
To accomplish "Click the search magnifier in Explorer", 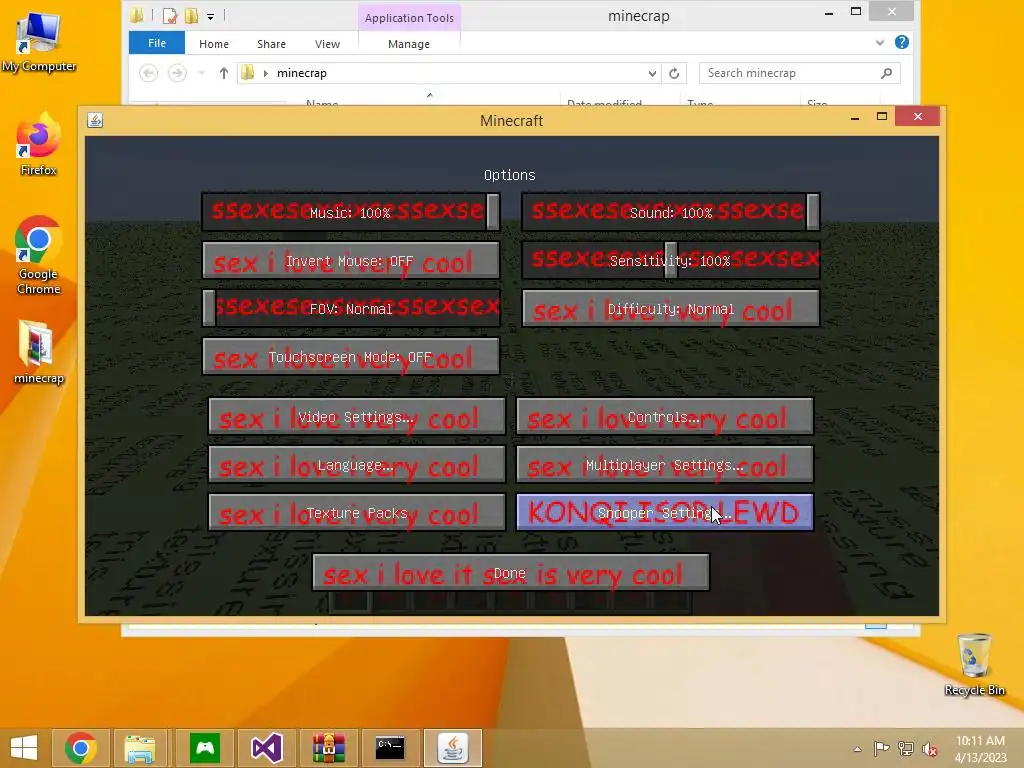I will [x=886, y=73].
